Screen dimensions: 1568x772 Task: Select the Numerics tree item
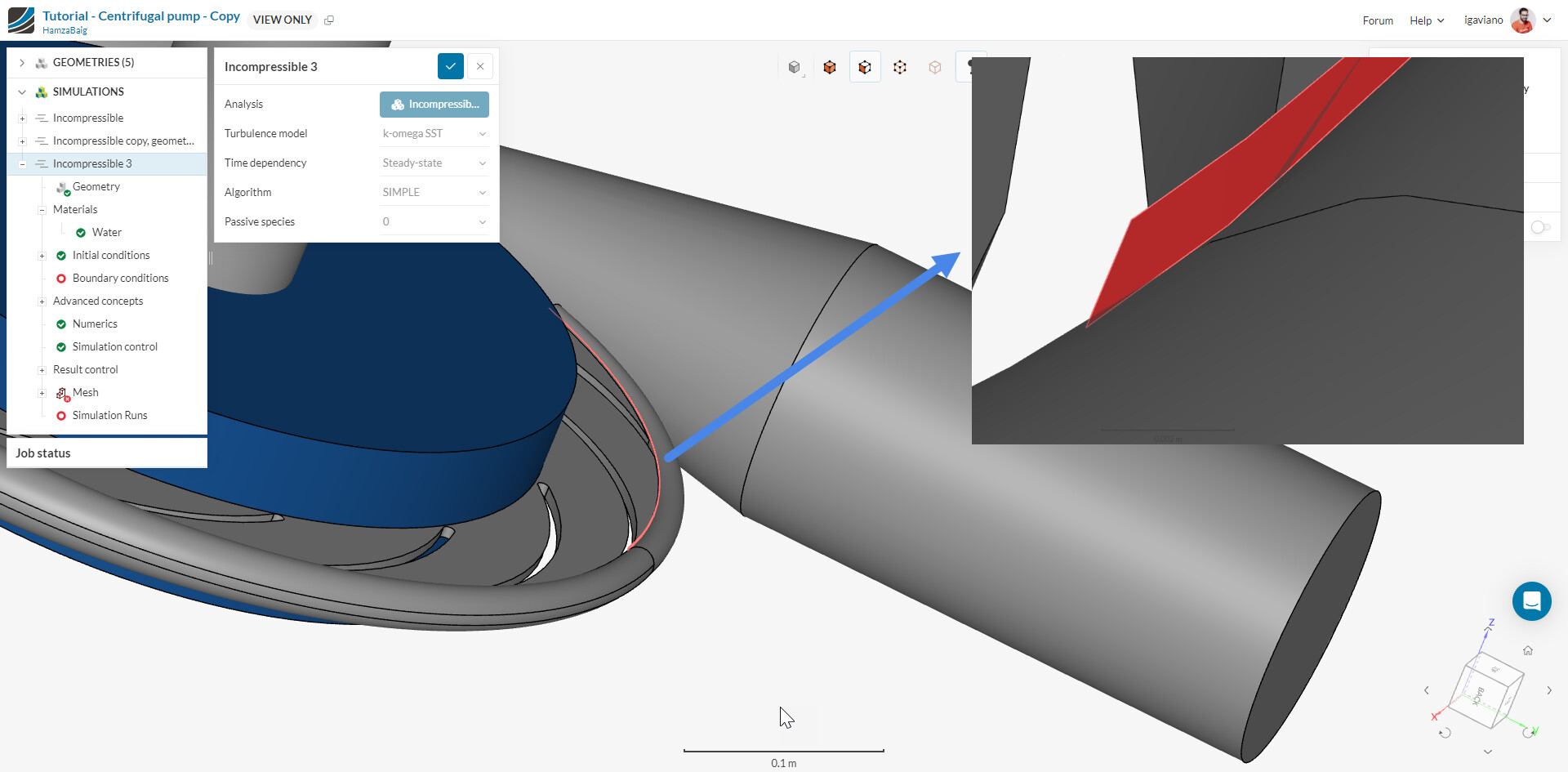pos(95,324)
